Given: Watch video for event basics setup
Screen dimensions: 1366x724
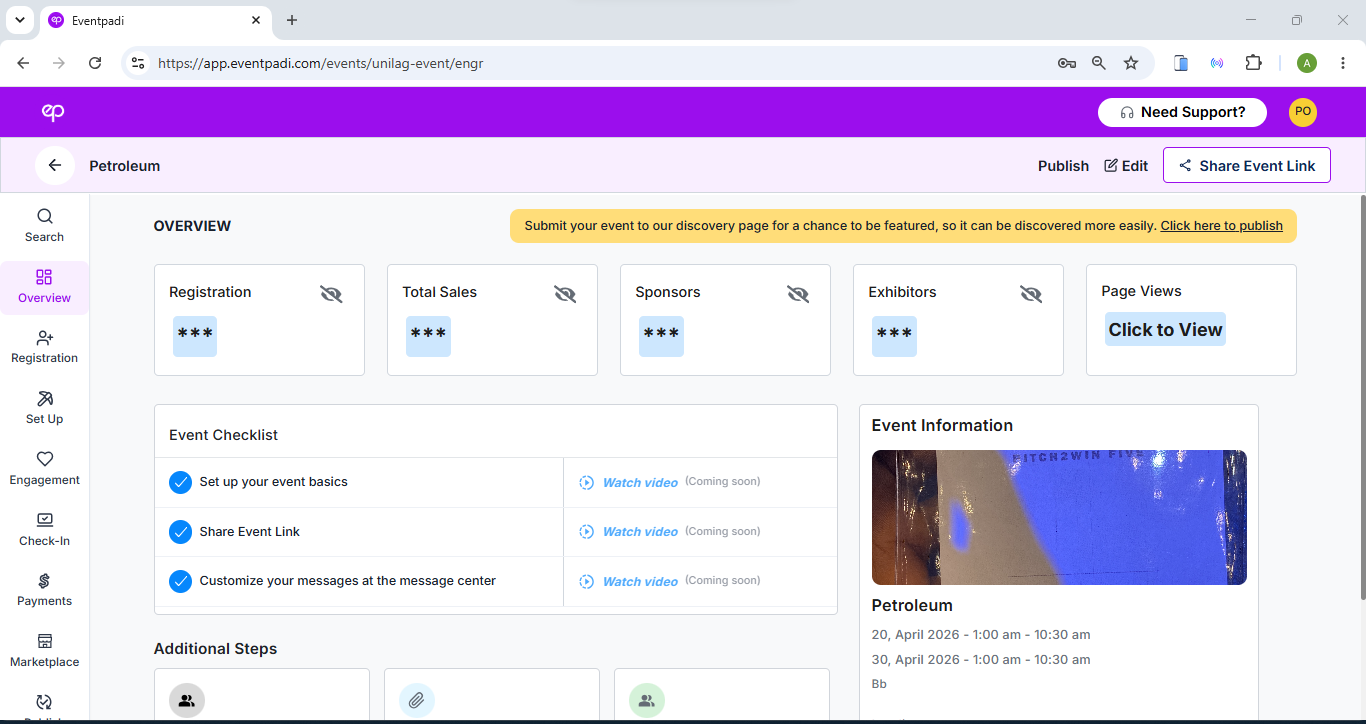Looking at the screenshot, I should pos(629,483).
